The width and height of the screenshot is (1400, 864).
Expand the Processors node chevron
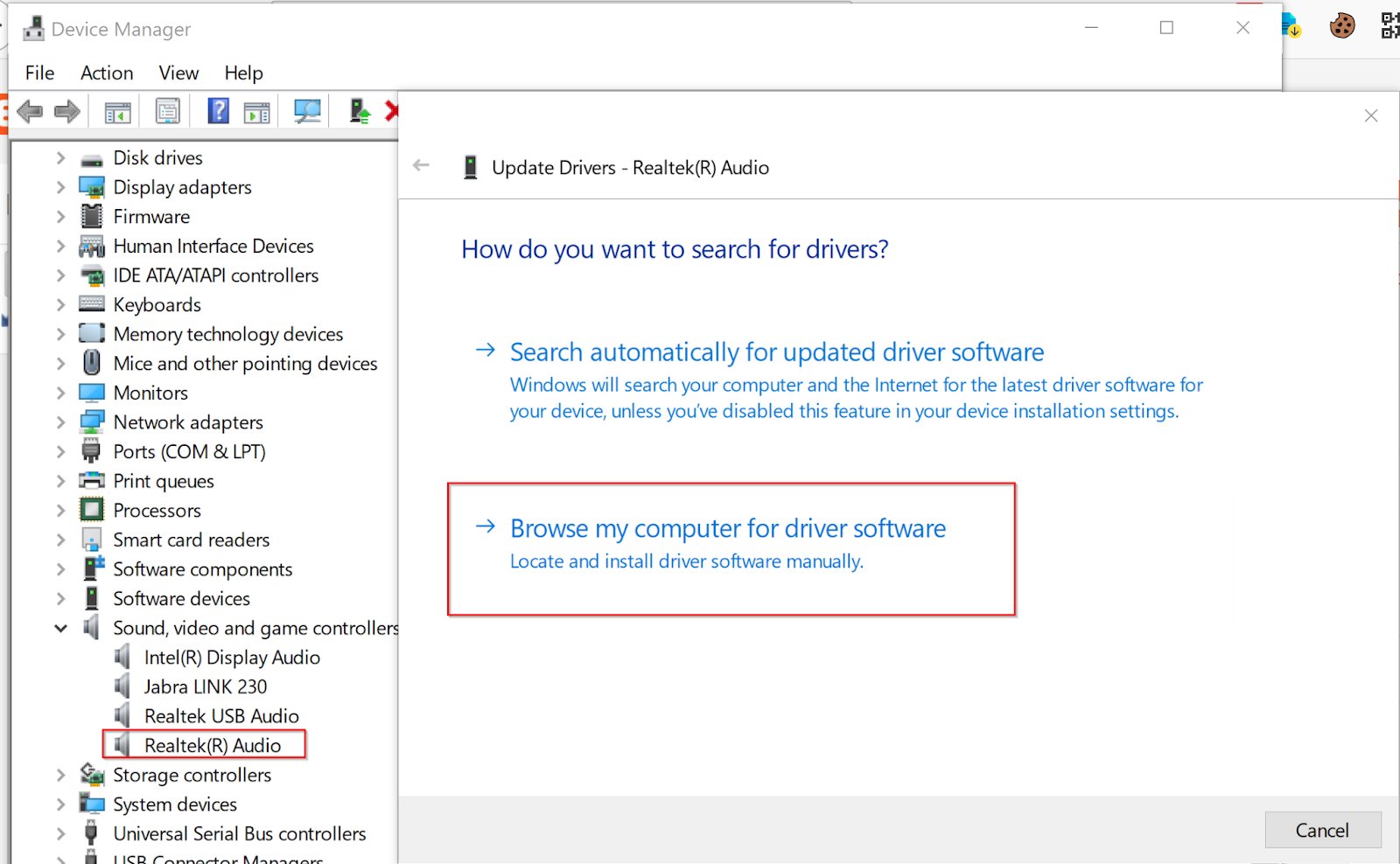pyautogui.click(x=60, y=510)
